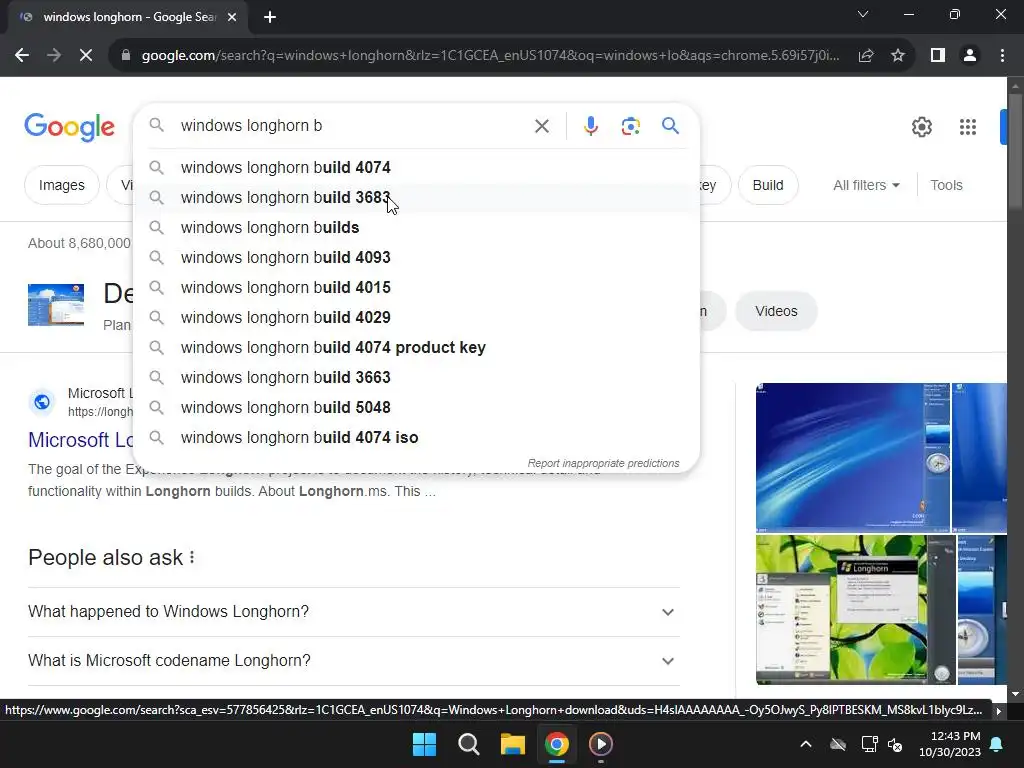Image resolution: width=1024 pixels, height=768 pixels.
Task: Open the media player taskbar icon
Action: (601, 744)
